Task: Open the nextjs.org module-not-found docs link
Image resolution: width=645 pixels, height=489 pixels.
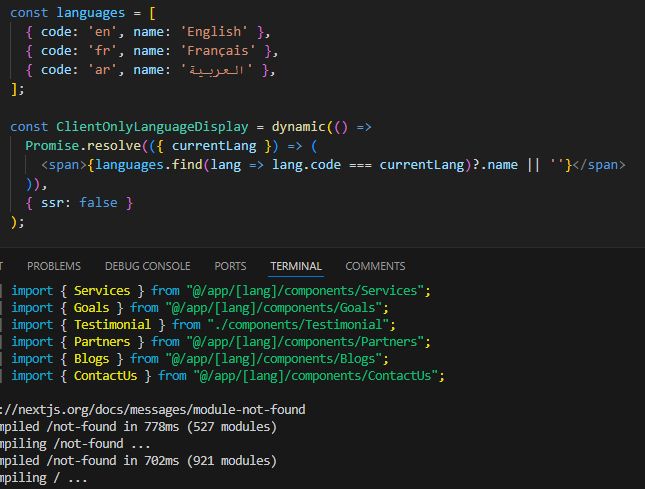Action: point(153,410)
